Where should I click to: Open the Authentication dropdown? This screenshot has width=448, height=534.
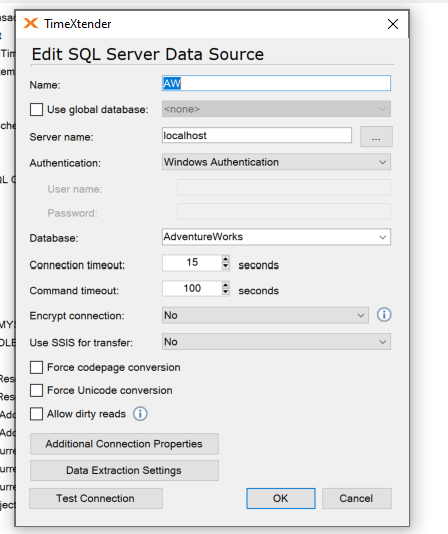276,162
